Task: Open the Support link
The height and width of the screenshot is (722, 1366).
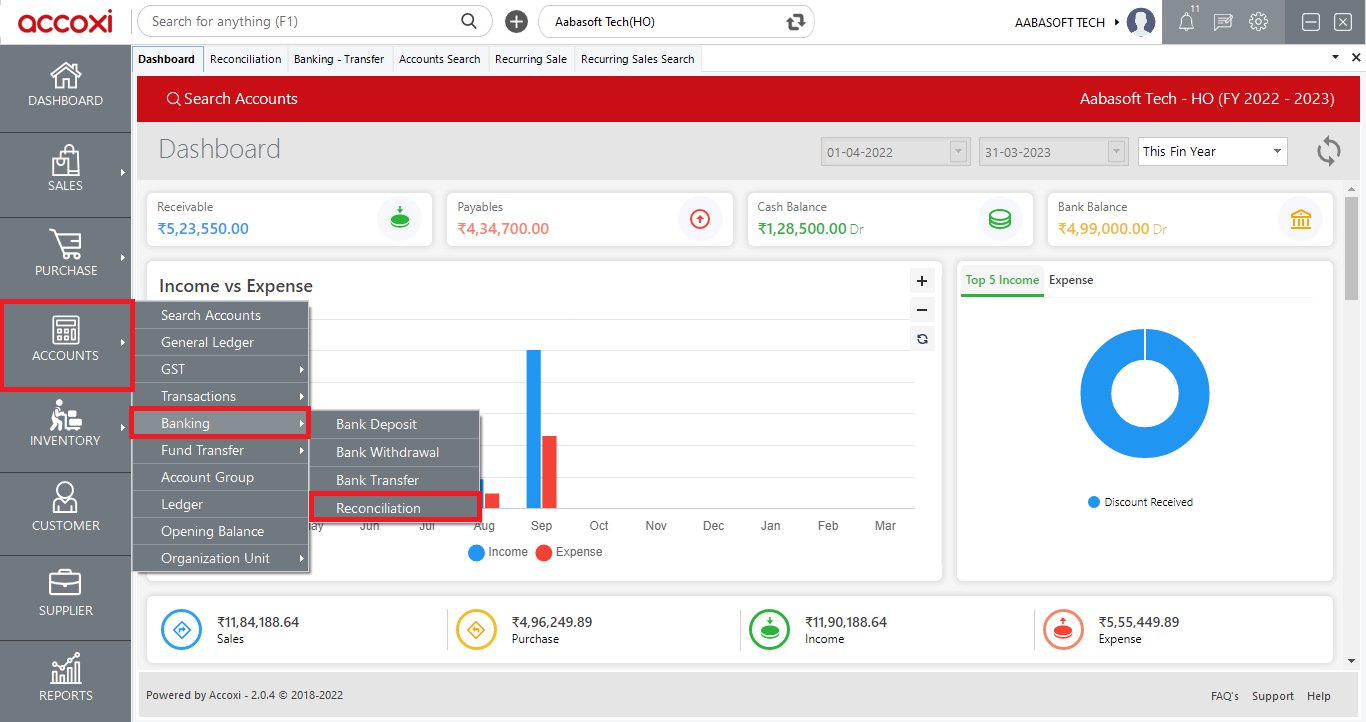Action: point(1273,696)
